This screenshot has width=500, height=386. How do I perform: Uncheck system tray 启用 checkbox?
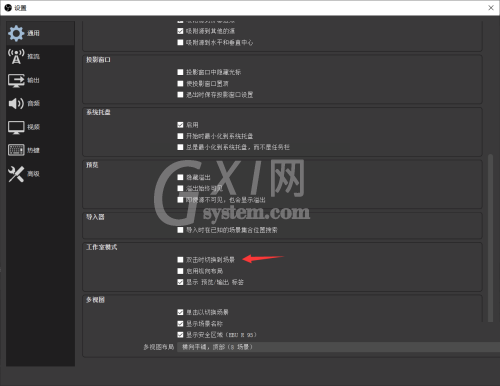tap(180, 125)
